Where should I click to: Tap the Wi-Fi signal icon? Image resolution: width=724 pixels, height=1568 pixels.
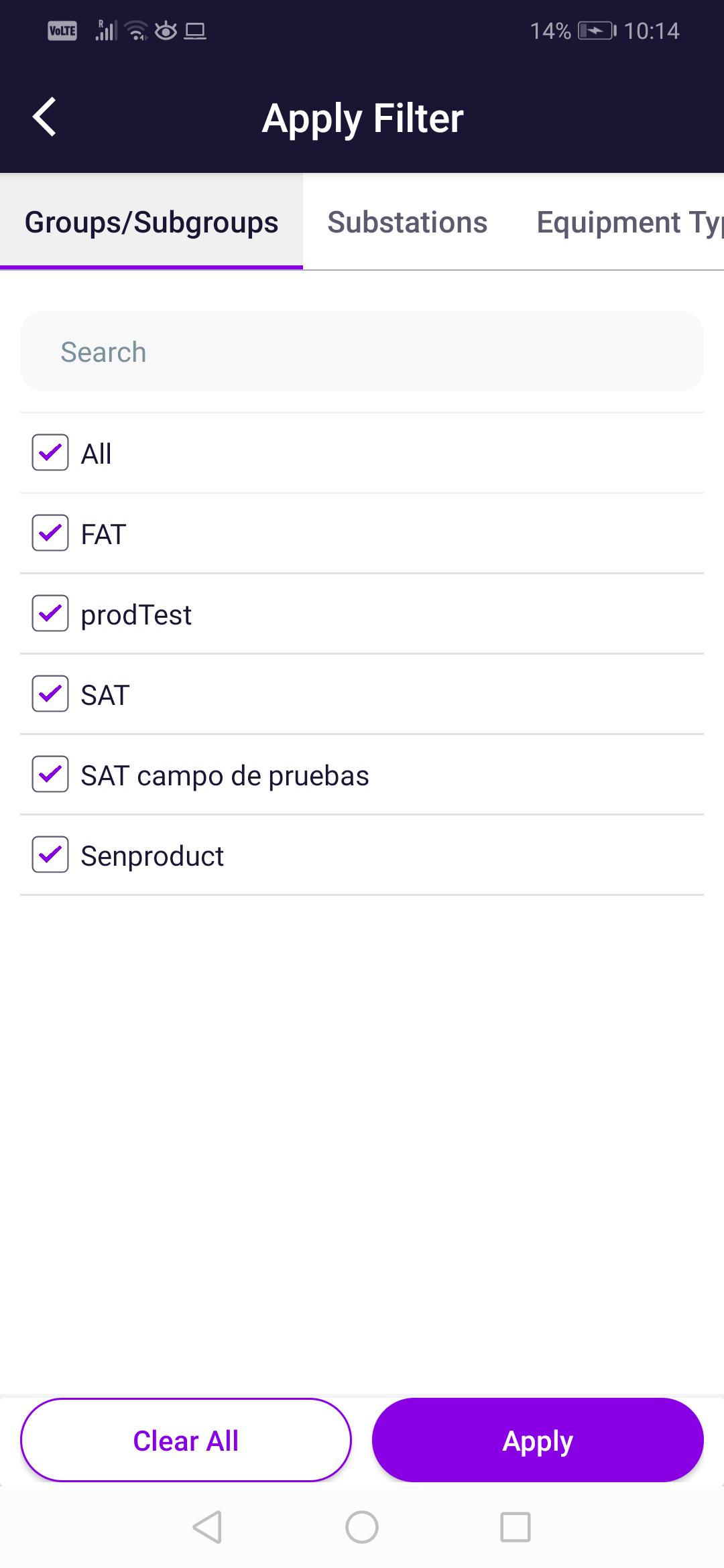[x=137, y=31]
